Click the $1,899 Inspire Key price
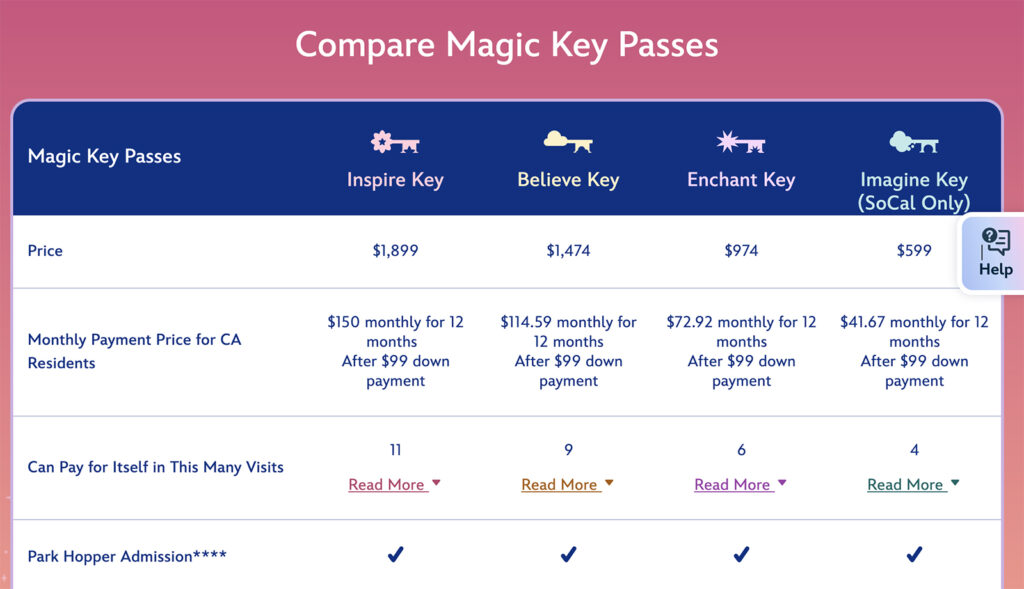 (x=395, y=251)
